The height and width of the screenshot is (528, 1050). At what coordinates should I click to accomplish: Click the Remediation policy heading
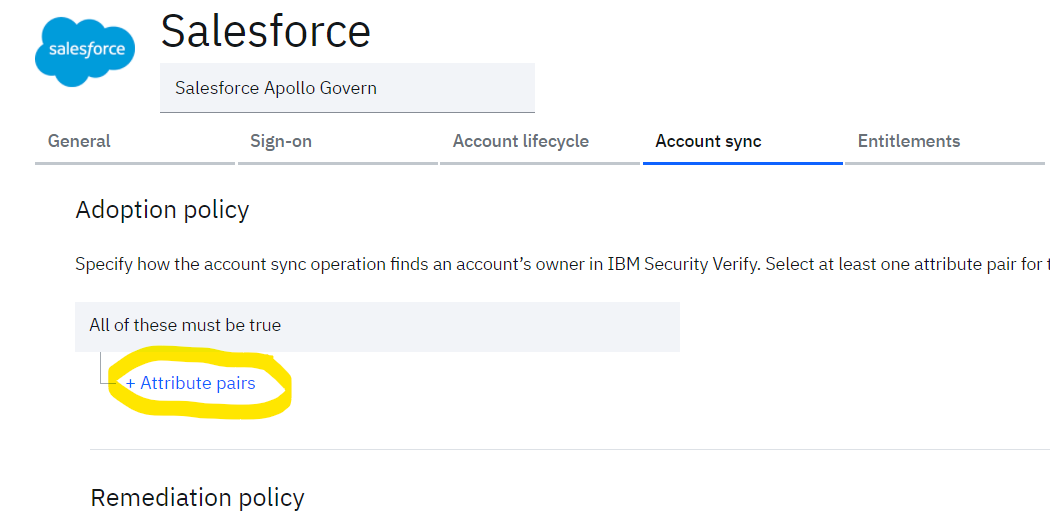(197, 497)
